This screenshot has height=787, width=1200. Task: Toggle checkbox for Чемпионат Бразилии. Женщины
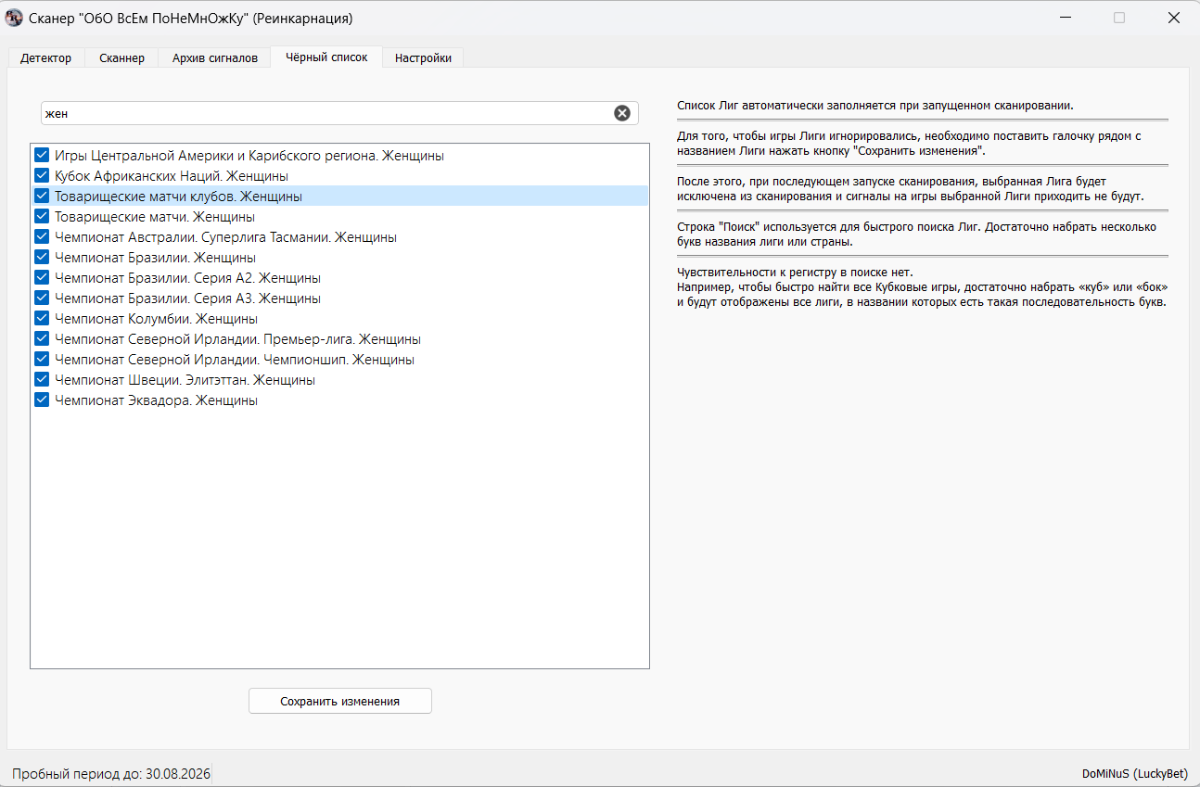(x=42, y=258)
